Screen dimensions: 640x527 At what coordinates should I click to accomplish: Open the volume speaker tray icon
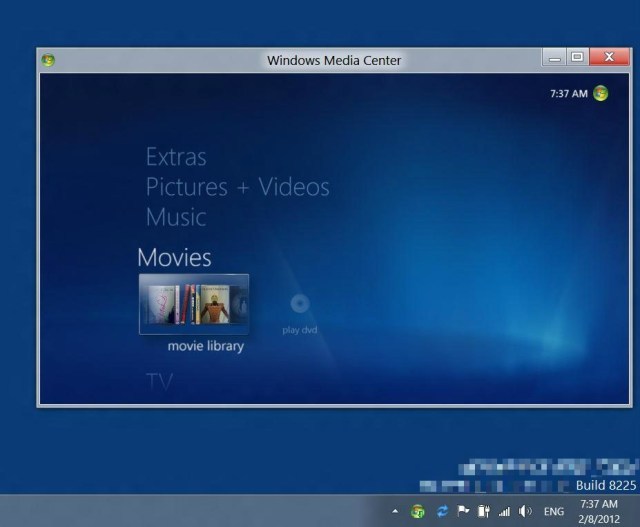tap(525, 511)
